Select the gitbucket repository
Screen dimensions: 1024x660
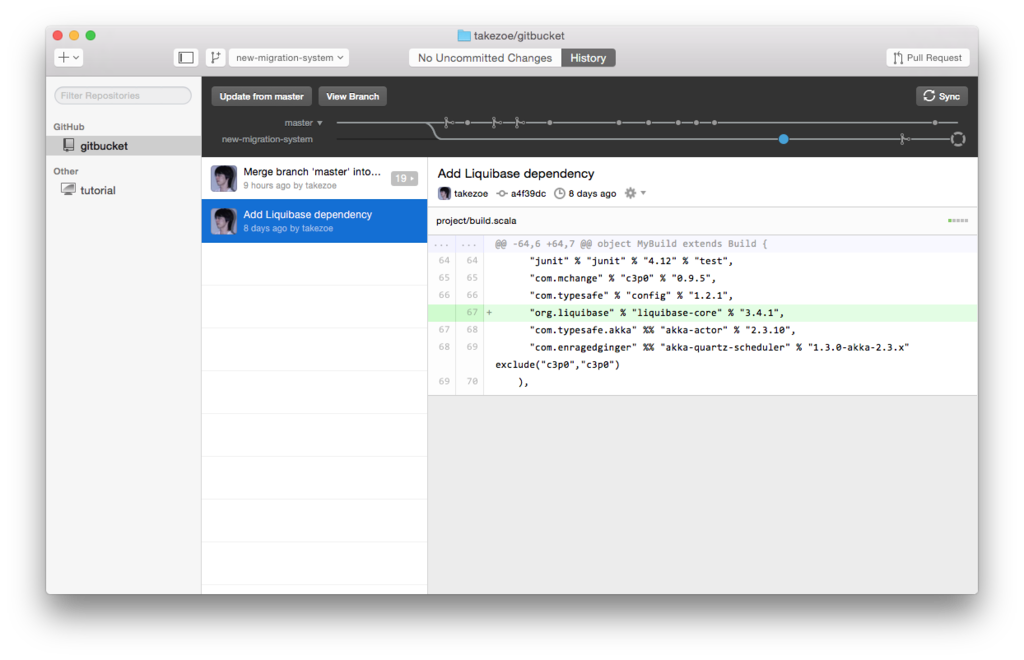123,146
